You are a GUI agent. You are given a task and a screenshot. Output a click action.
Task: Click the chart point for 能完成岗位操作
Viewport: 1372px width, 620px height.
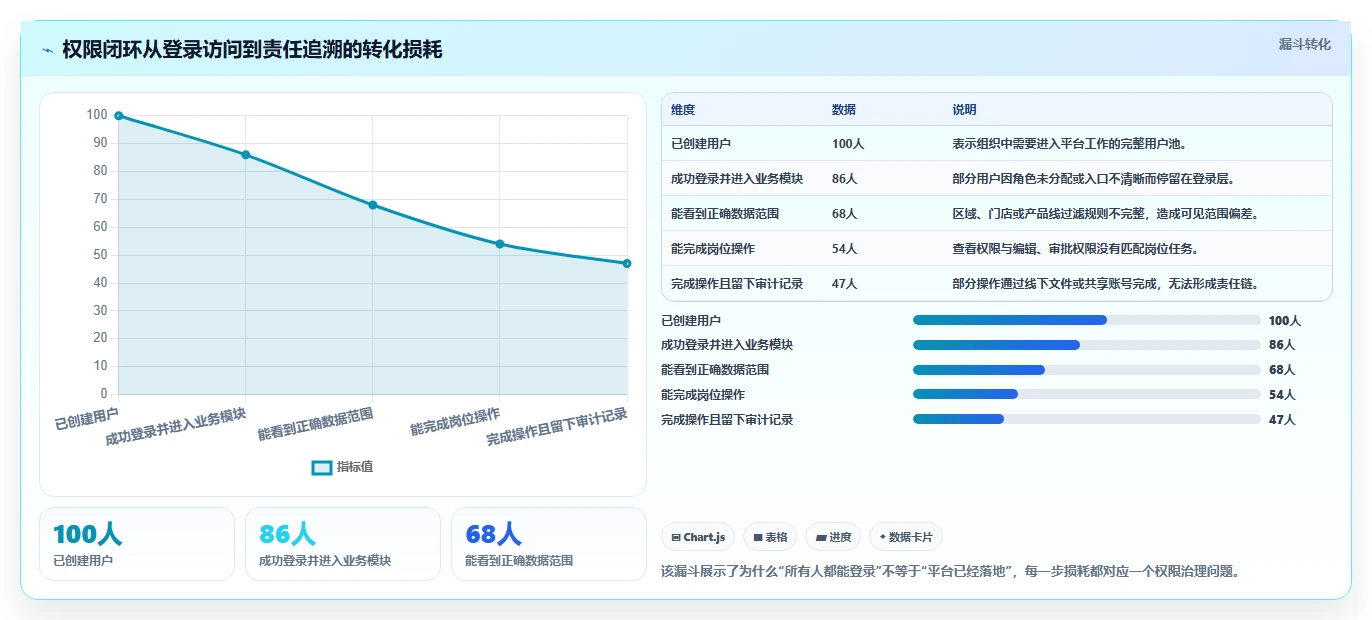(500, 244)
